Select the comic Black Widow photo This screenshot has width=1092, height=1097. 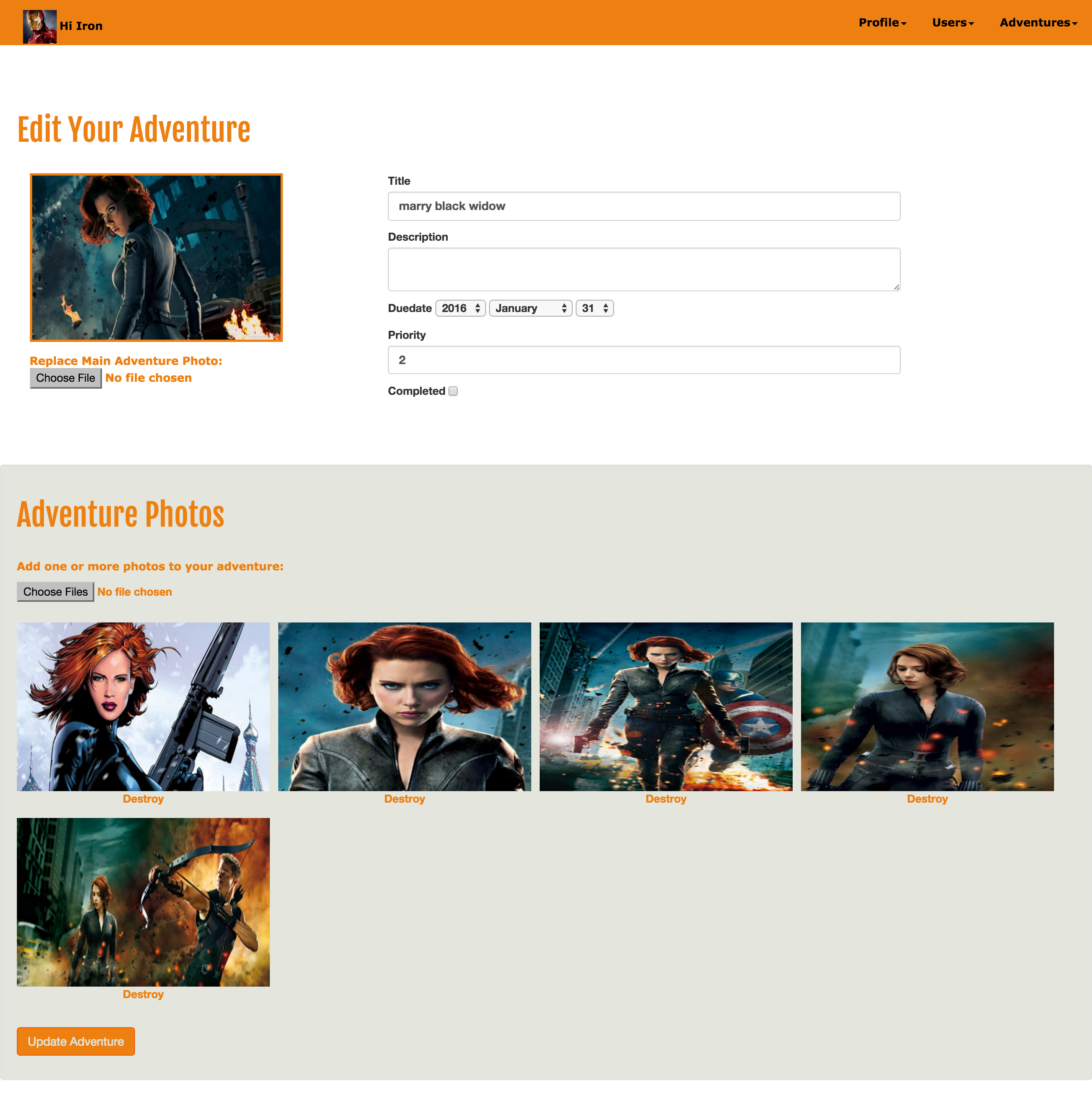[x=143, y=706]
